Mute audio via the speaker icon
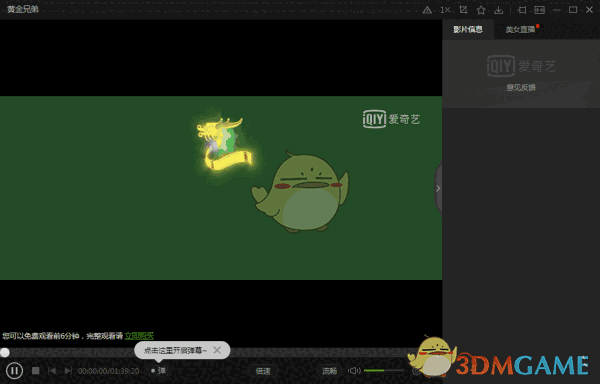This screenshot has width=600, height=384. click(x=354, y=371)
